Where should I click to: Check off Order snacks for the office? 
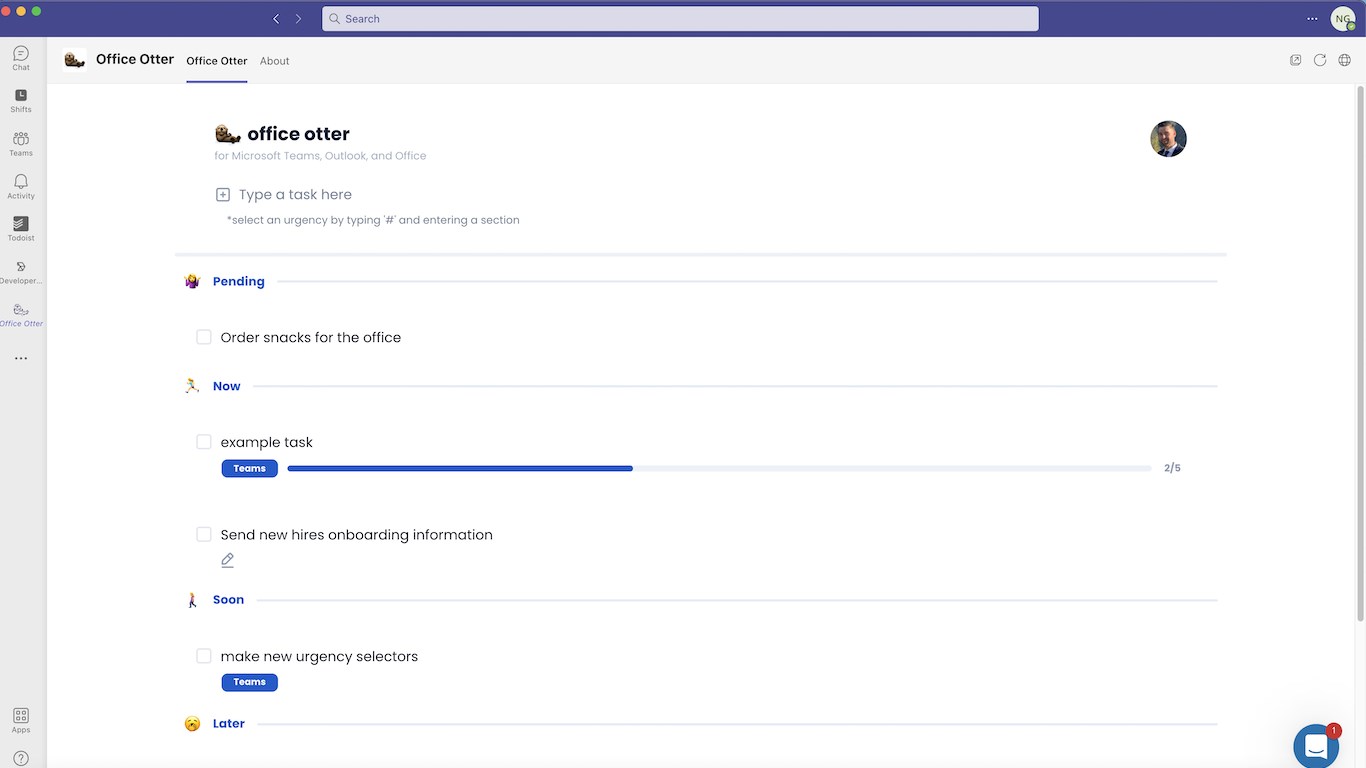click(x=204, y=337)
